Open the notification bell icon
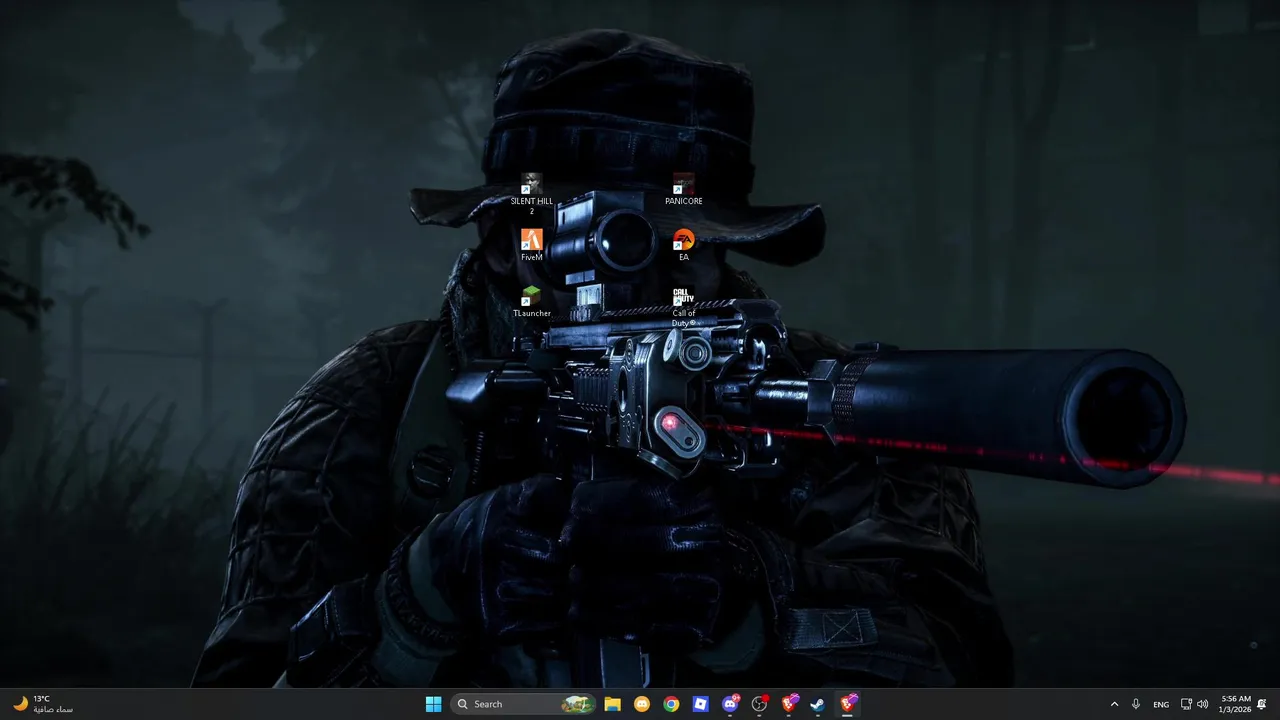The width and height of the screenshot is (1280, 720). click(x=1262, y=704)
